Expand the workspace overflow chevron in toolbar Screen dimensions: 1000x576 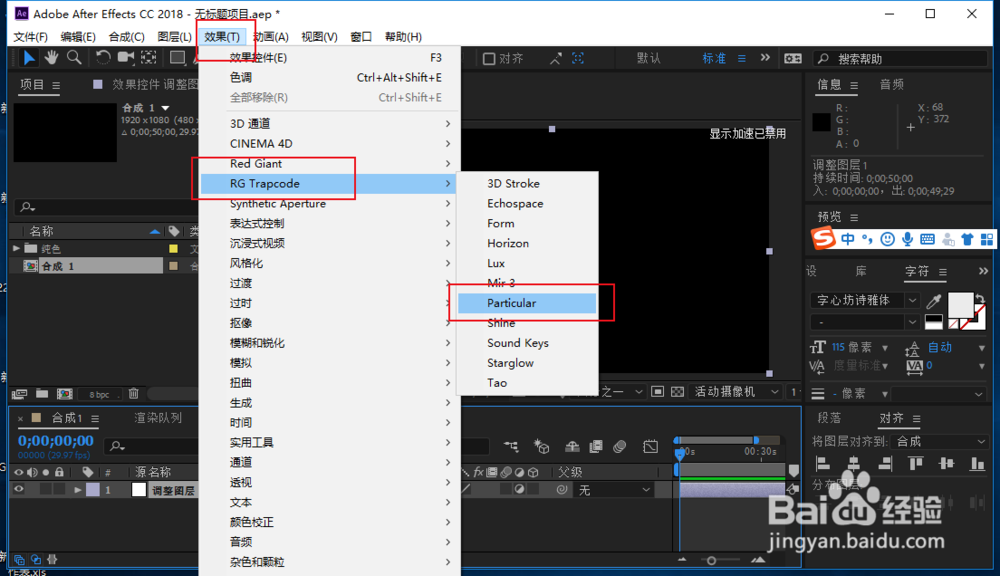point(765,58)
